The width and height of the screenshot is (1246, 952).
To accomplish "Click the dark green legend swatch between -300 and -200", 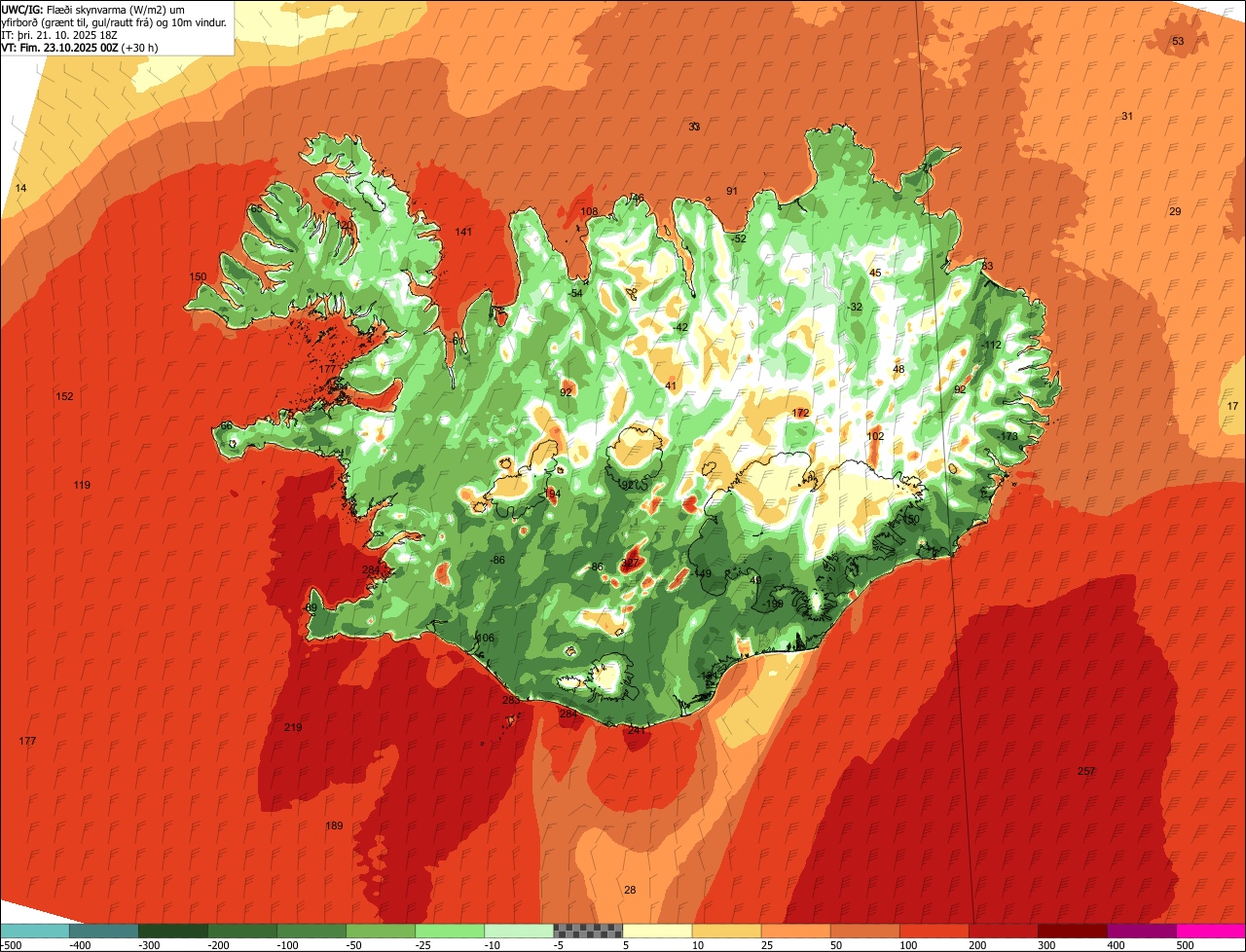I will coord(172,931).
